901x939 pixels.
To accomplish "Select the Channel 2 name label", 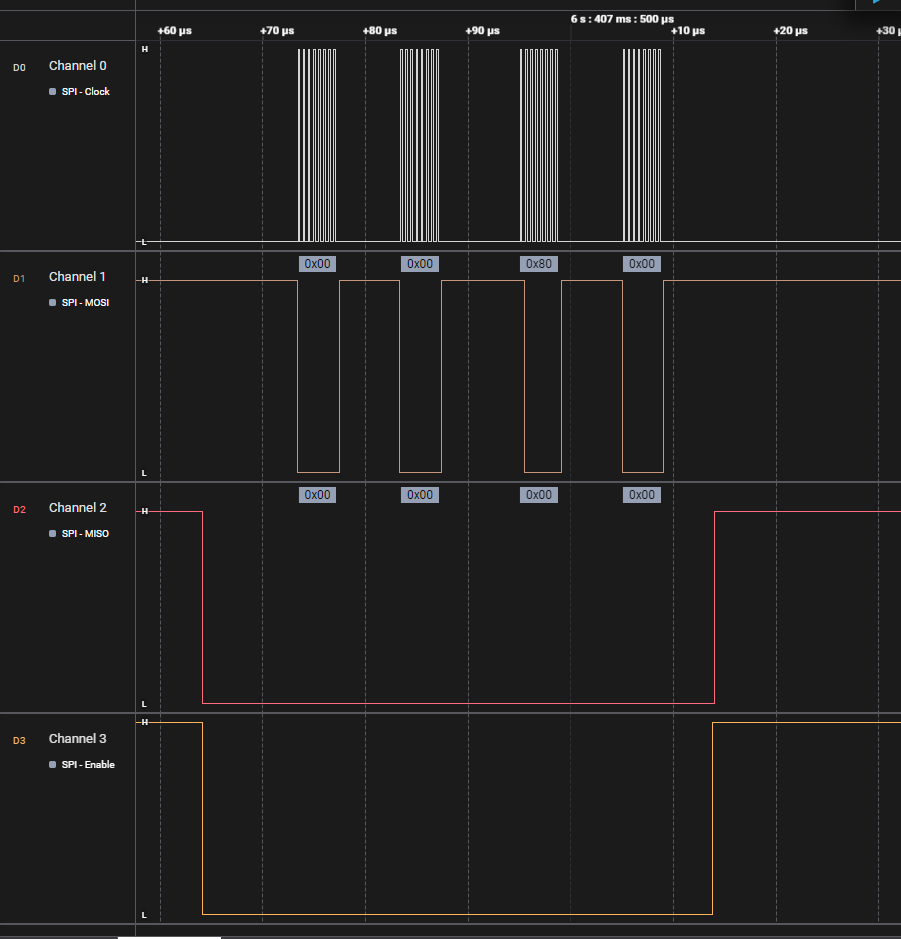I will pos(77,508).
